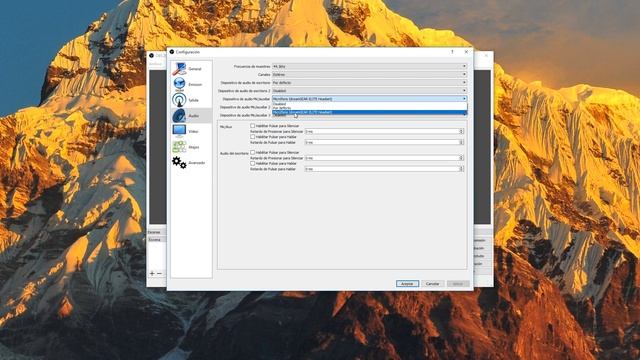Close the Configuración dialog
The width and height of the screenshot is (640, 360).
click(x=466, y=52)
